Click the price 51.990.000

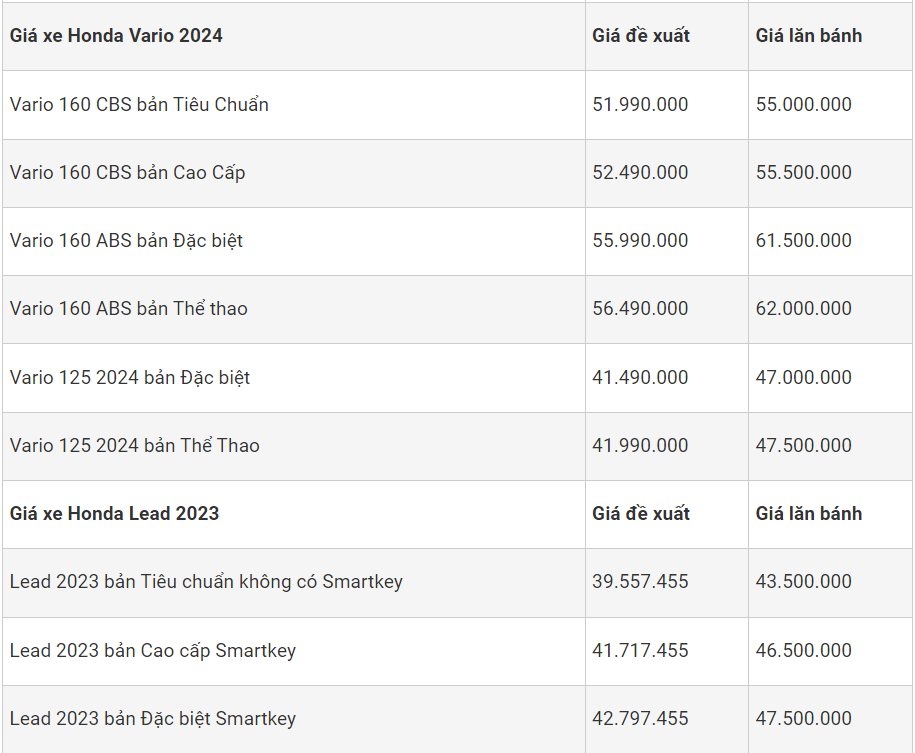[640, 104]
